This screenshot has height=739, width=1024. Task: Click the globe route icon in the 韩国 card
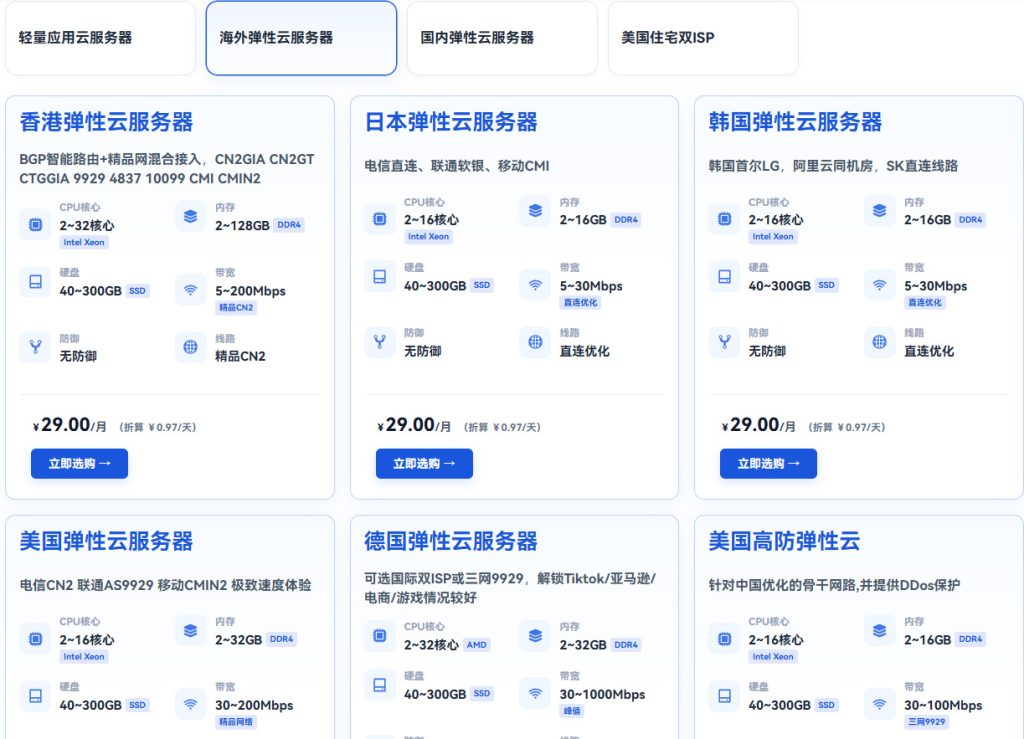click(x=880, y=341)
